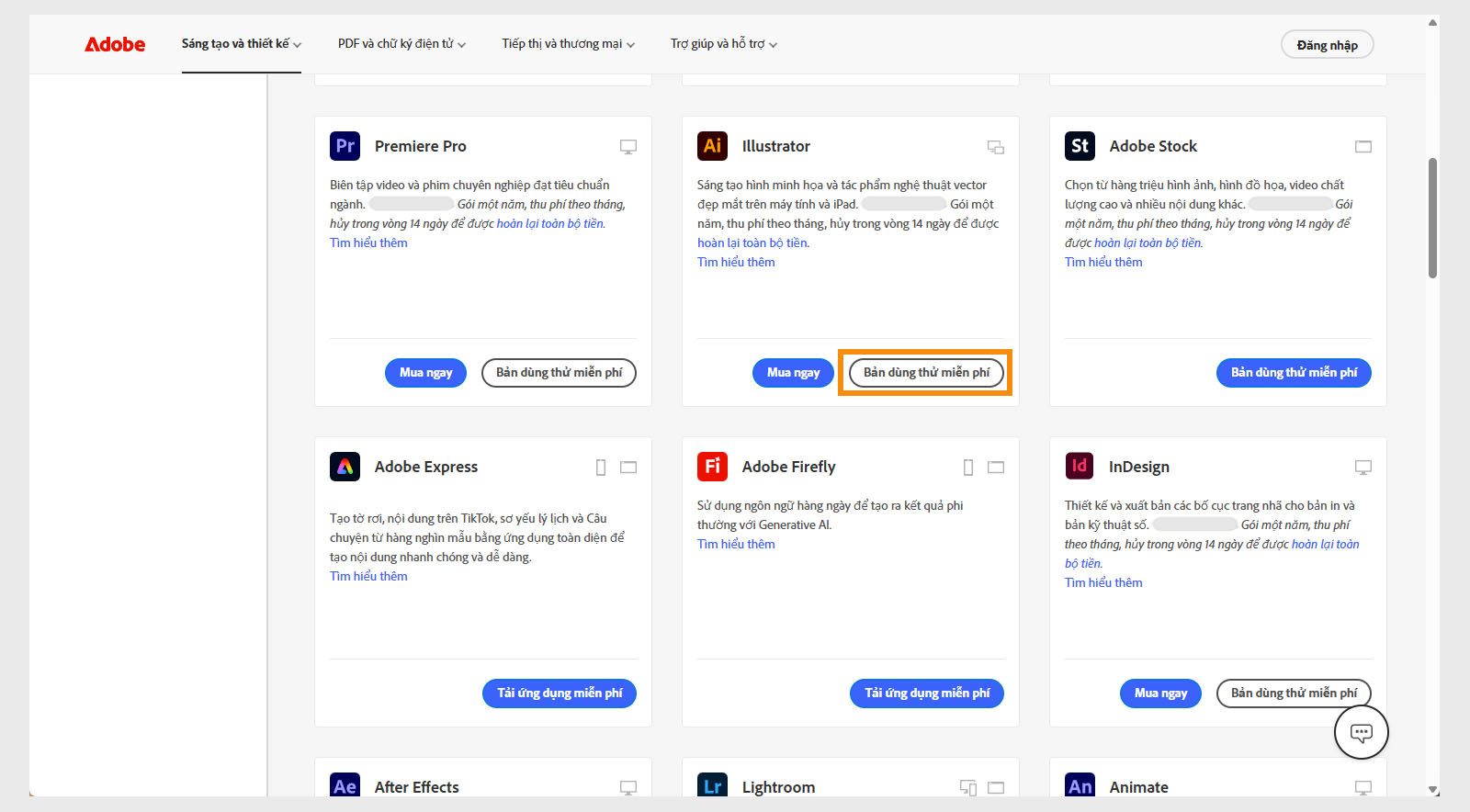
Task: Click the Lightroom app icon
Action: [712, 786]
